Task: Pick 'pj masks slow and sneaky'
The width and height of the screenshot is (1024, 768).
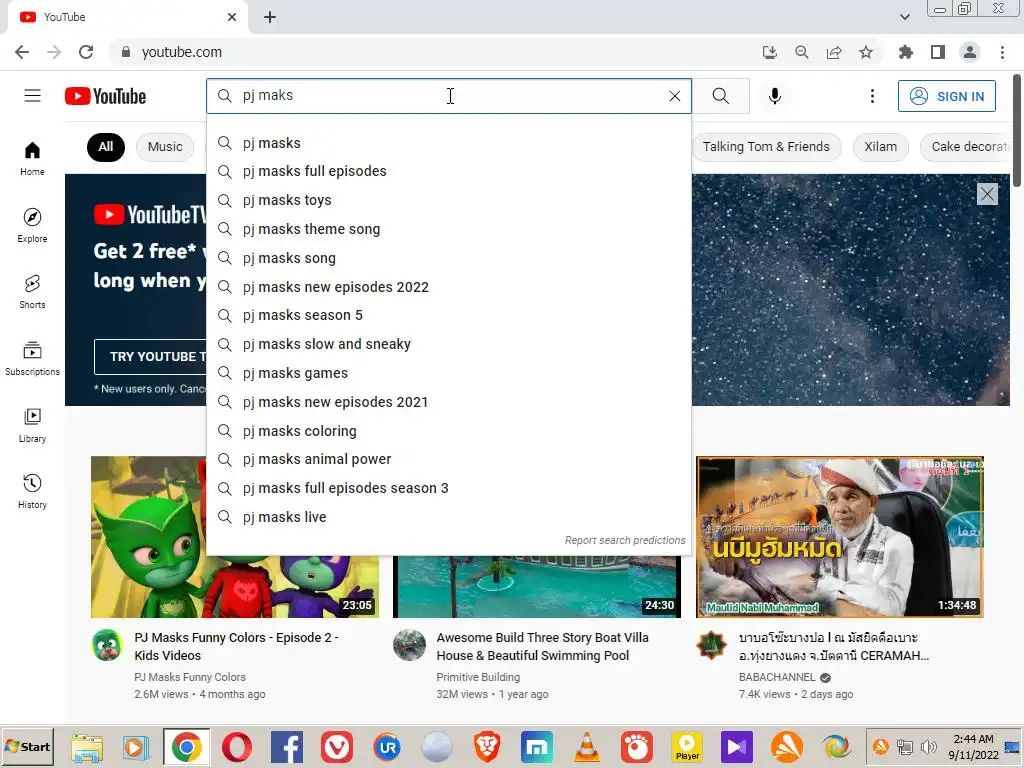Action: tap(449, 344)
